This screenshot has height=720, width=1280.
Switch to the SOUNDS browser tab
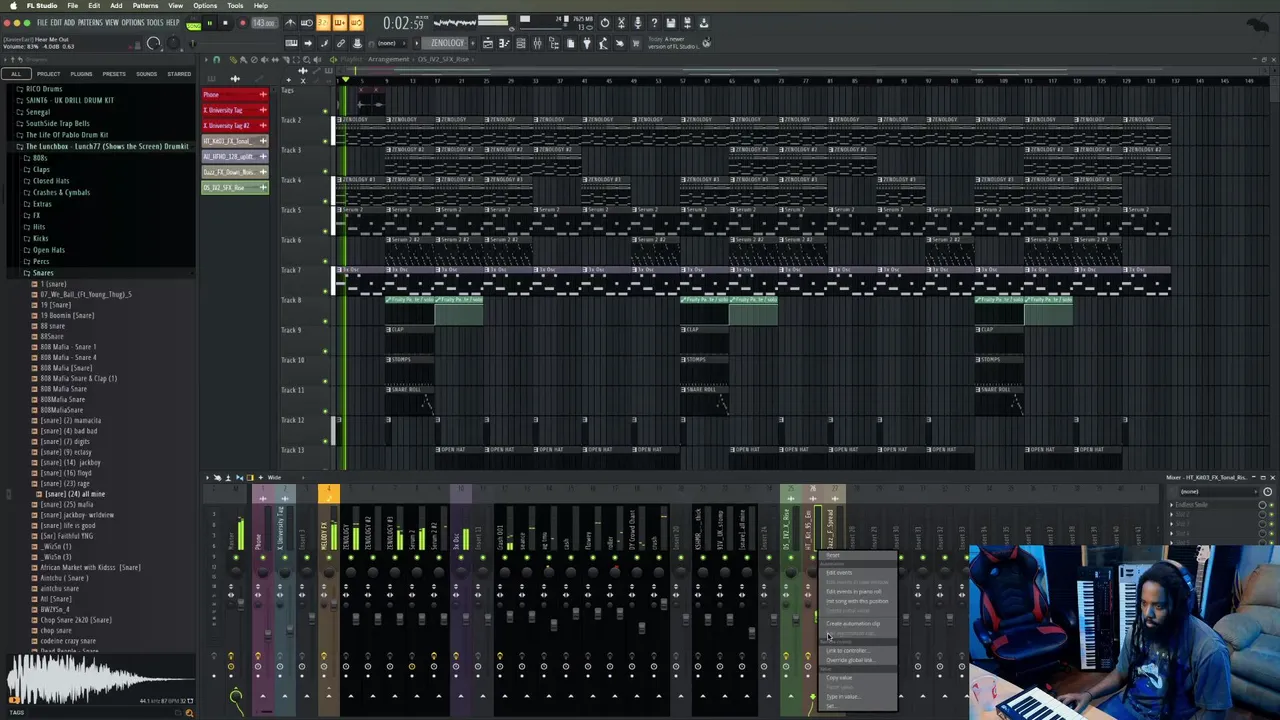[147, 74]
